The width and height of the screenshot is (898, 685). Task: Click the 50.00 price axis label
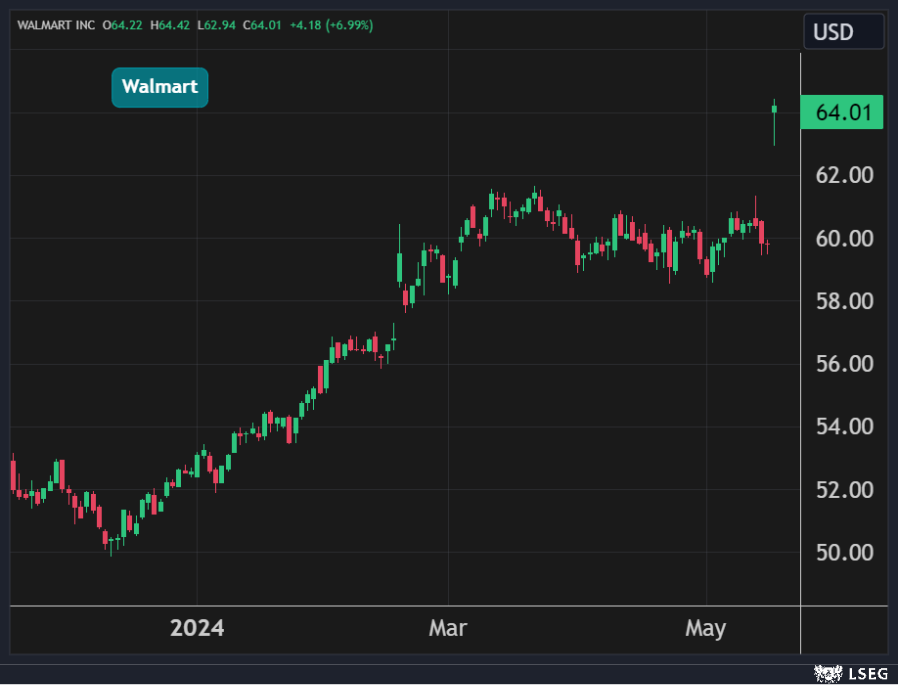[844, 552]
